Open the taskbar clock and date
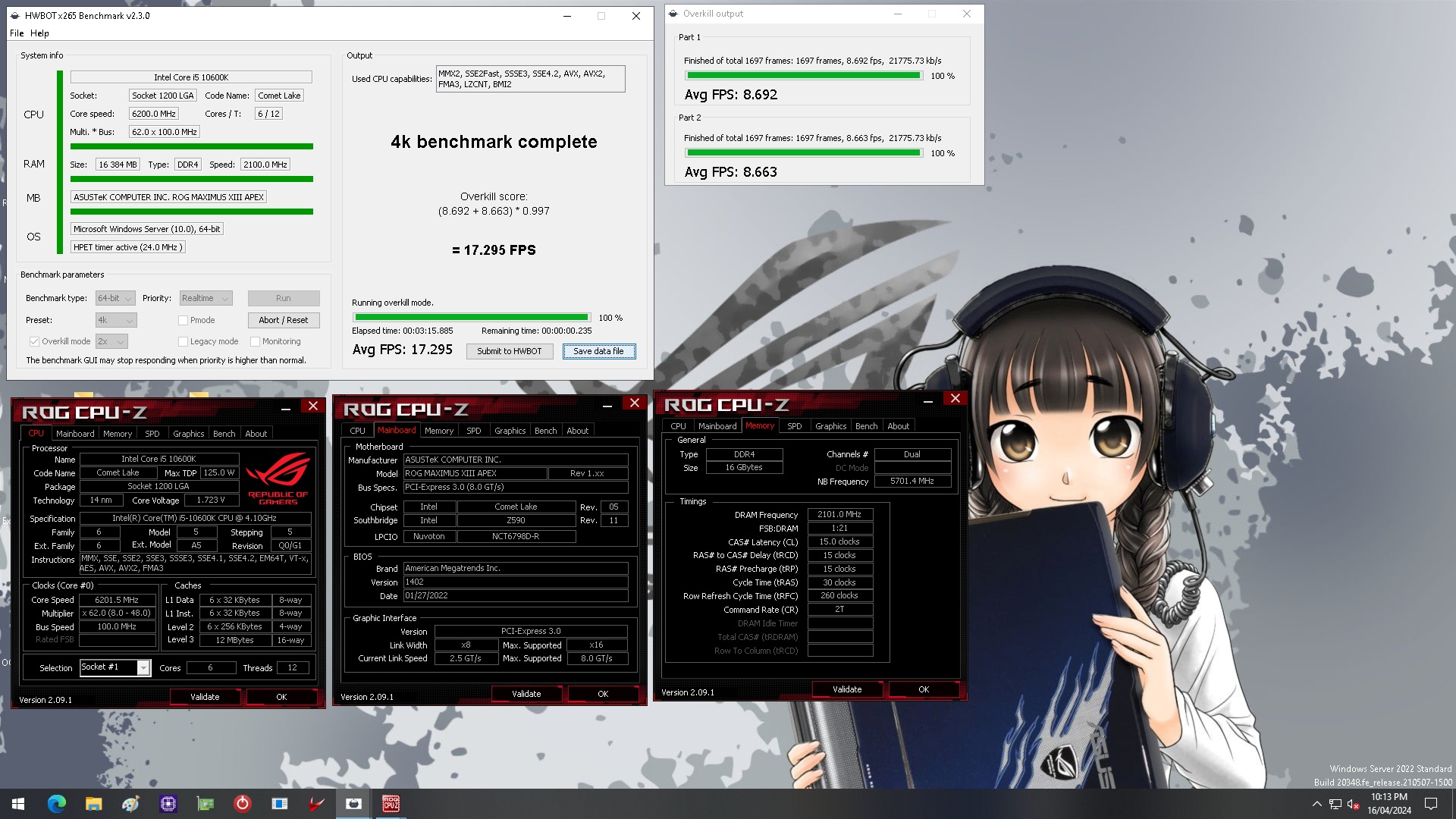This screenshot has height=819, width=1456. 1389,804
